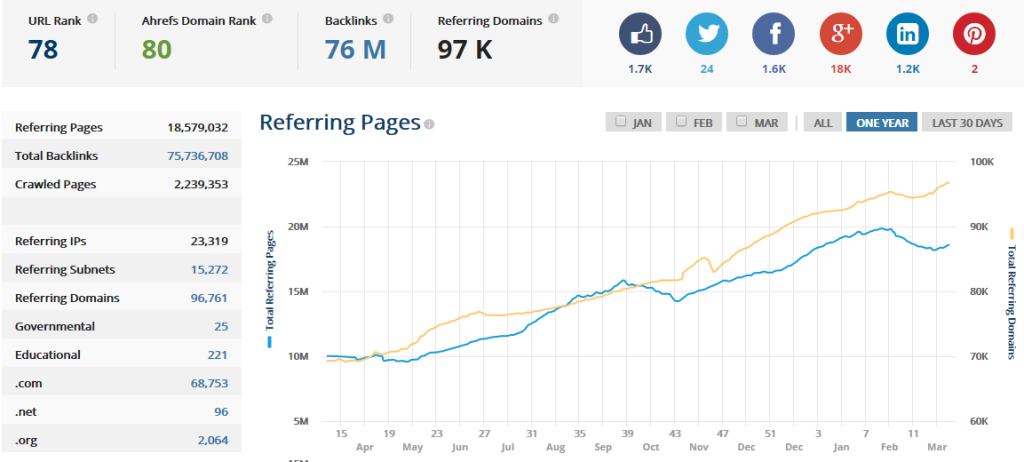The height and width of the screenshot is (462, 1024).
Task: Click the Twitter share icon
Action: pos(707,35)
